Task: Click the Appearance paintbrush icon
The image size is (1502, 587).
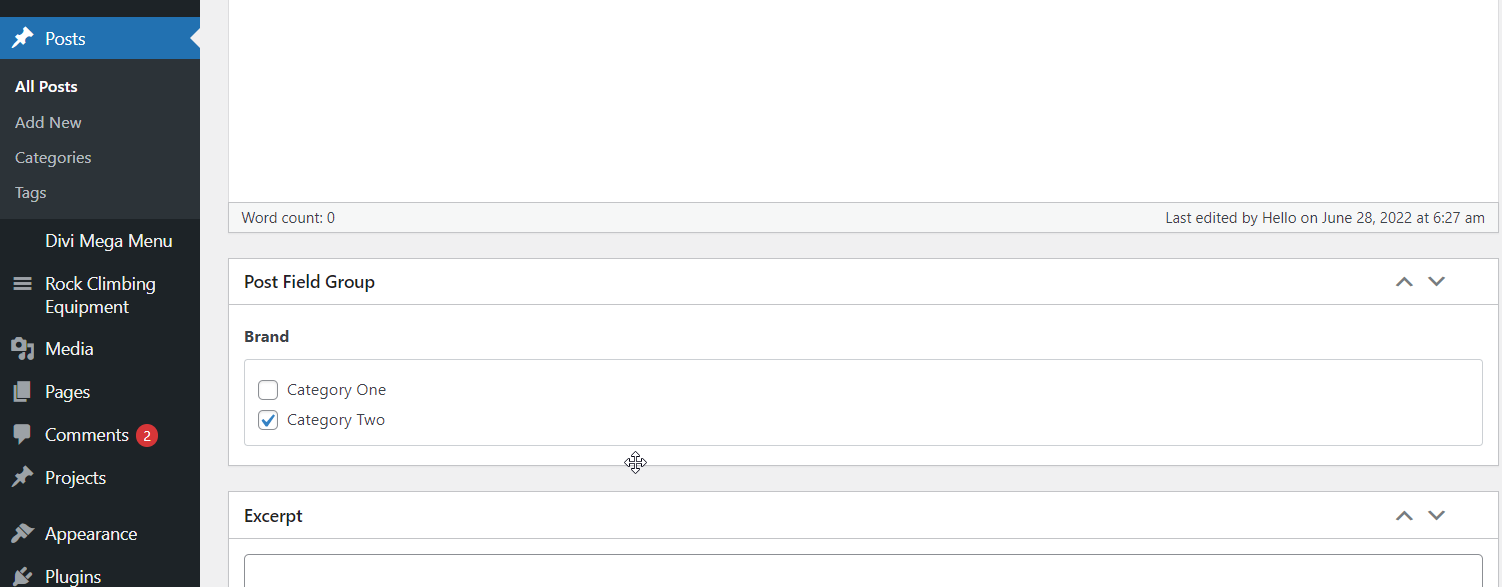Action: point(22,534)
